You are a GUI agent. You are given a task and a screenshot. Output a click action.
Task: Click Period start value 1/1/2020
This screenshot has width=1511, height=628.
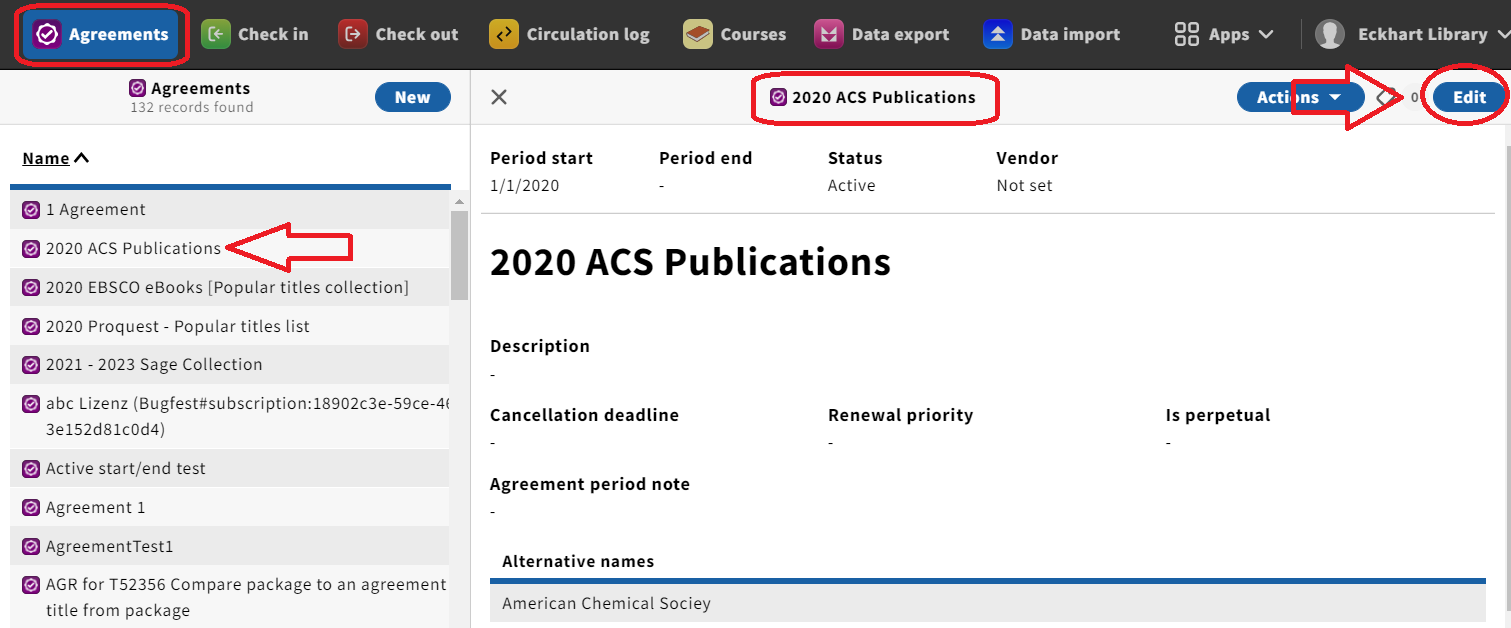click(x=524, y=185)
